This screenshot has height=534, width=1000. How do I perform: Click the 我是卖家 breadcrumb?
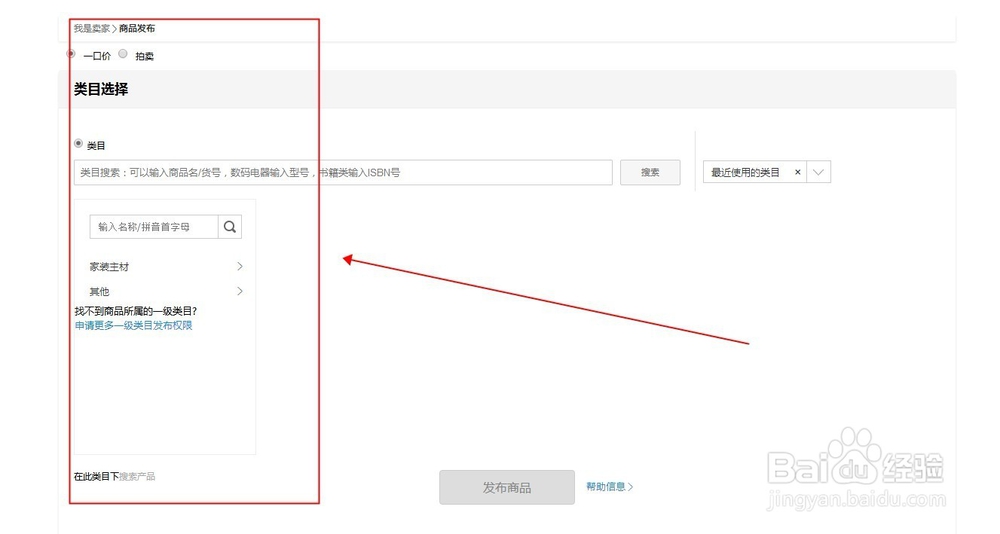(91, 29)
